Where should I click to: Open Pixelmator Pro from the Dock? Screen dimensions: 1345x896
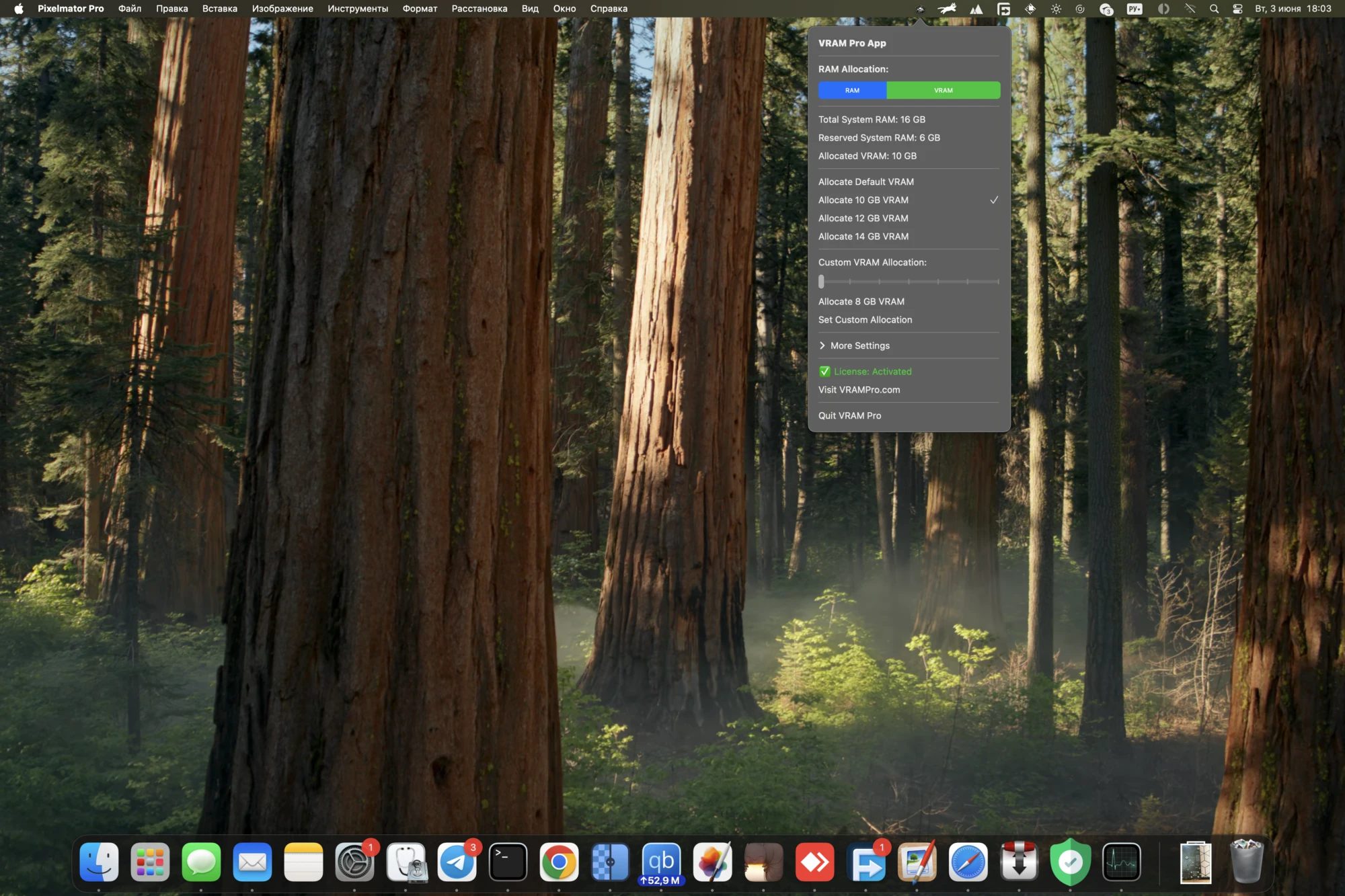712,862
